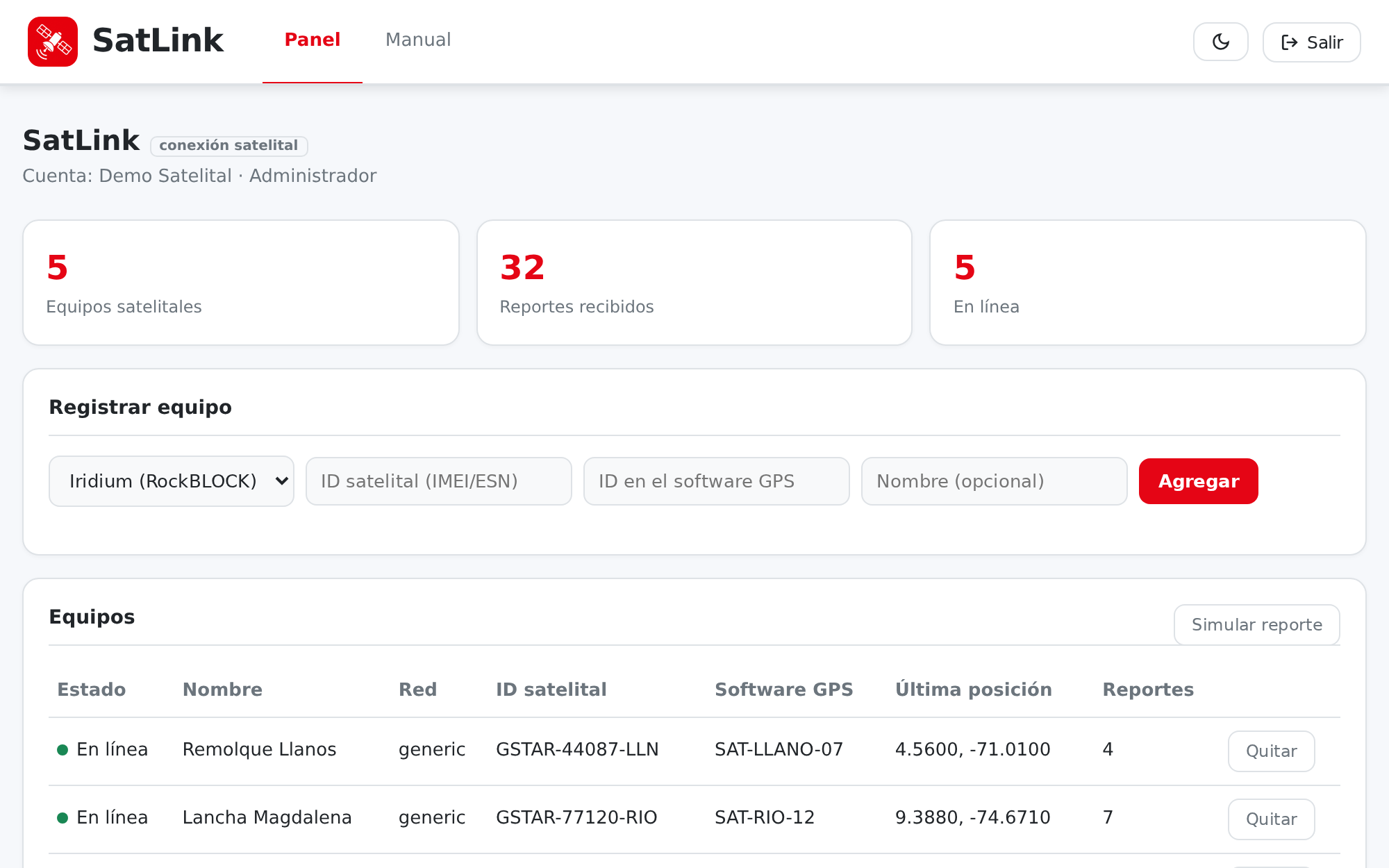Select the Lancha Magdalena name cell

(267, 817)
